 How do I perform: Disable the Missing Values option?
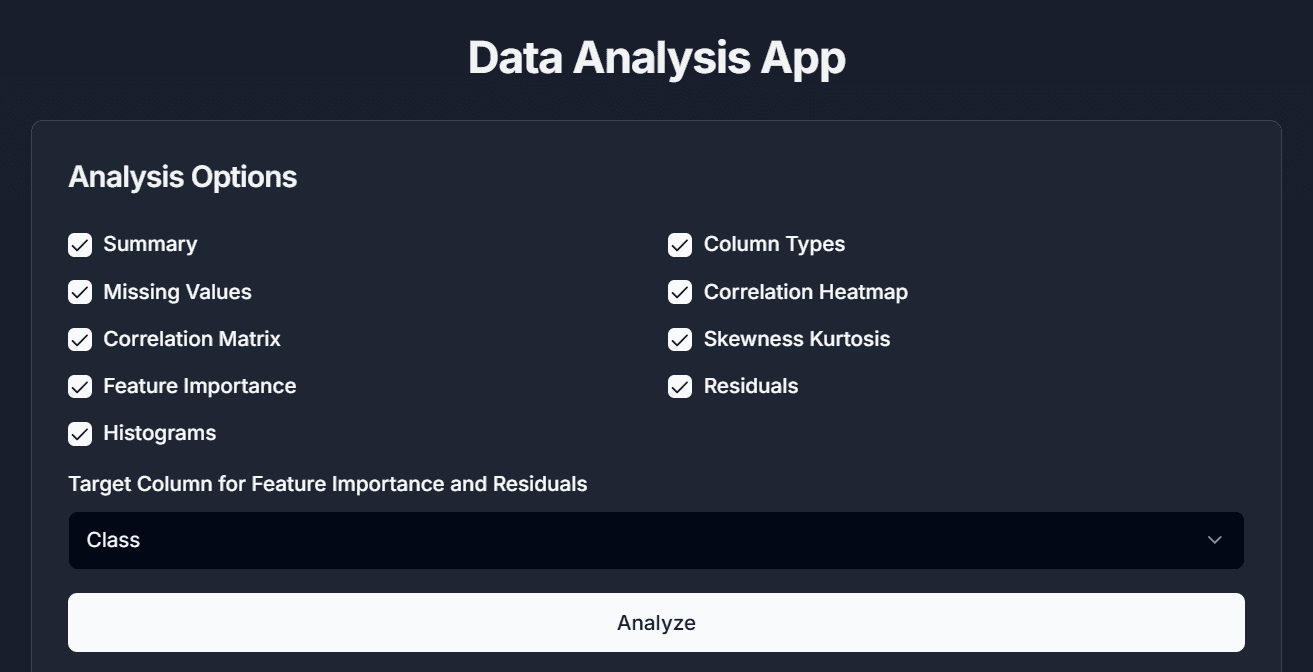click(80, 292)
